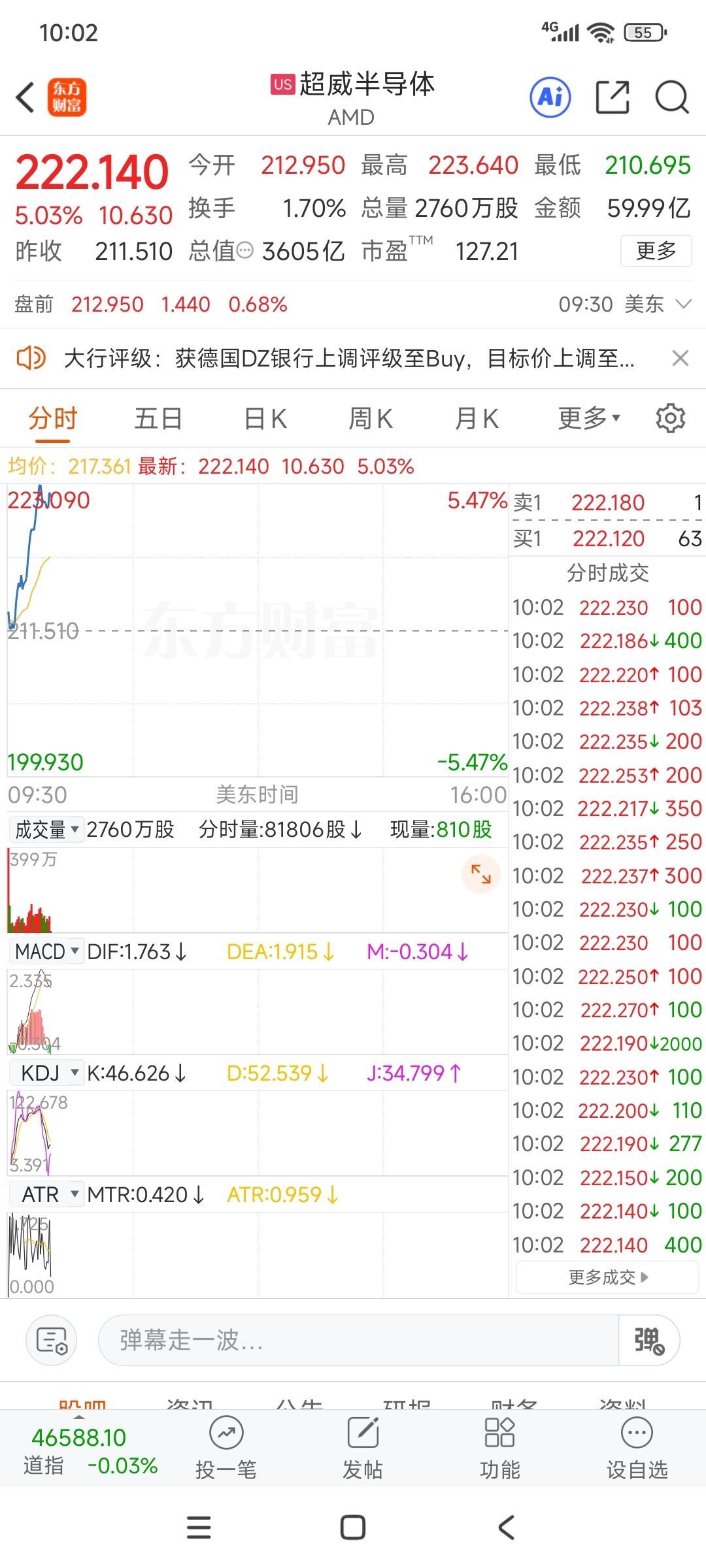Open the 大行评级 DZ银行 news headline
This screenshot has width=706, height=1568.
pyautogui.click(x=349, y=358)
